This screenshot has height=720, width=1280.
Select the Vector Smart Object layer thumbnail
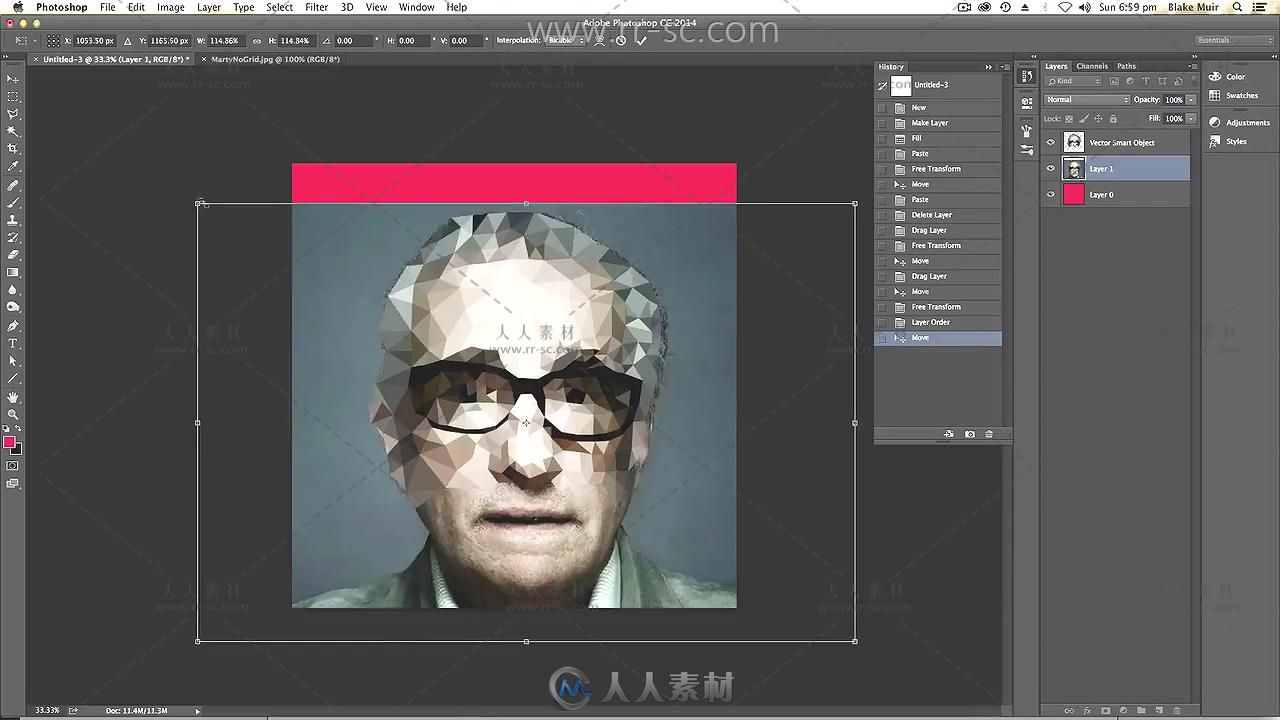1073,142
